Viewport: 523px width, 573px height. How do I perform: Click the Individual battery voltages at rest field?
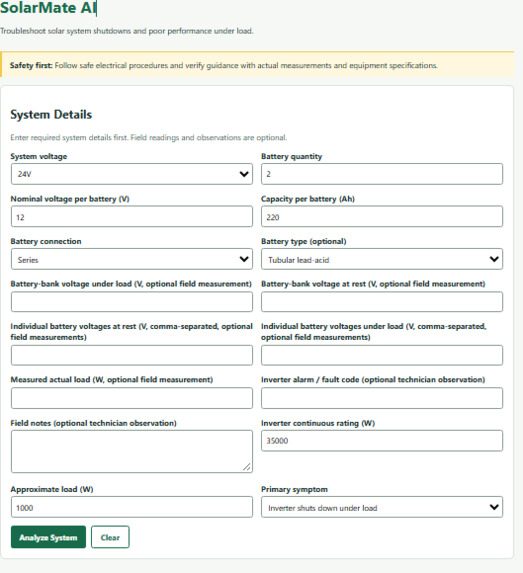[132, 355]
